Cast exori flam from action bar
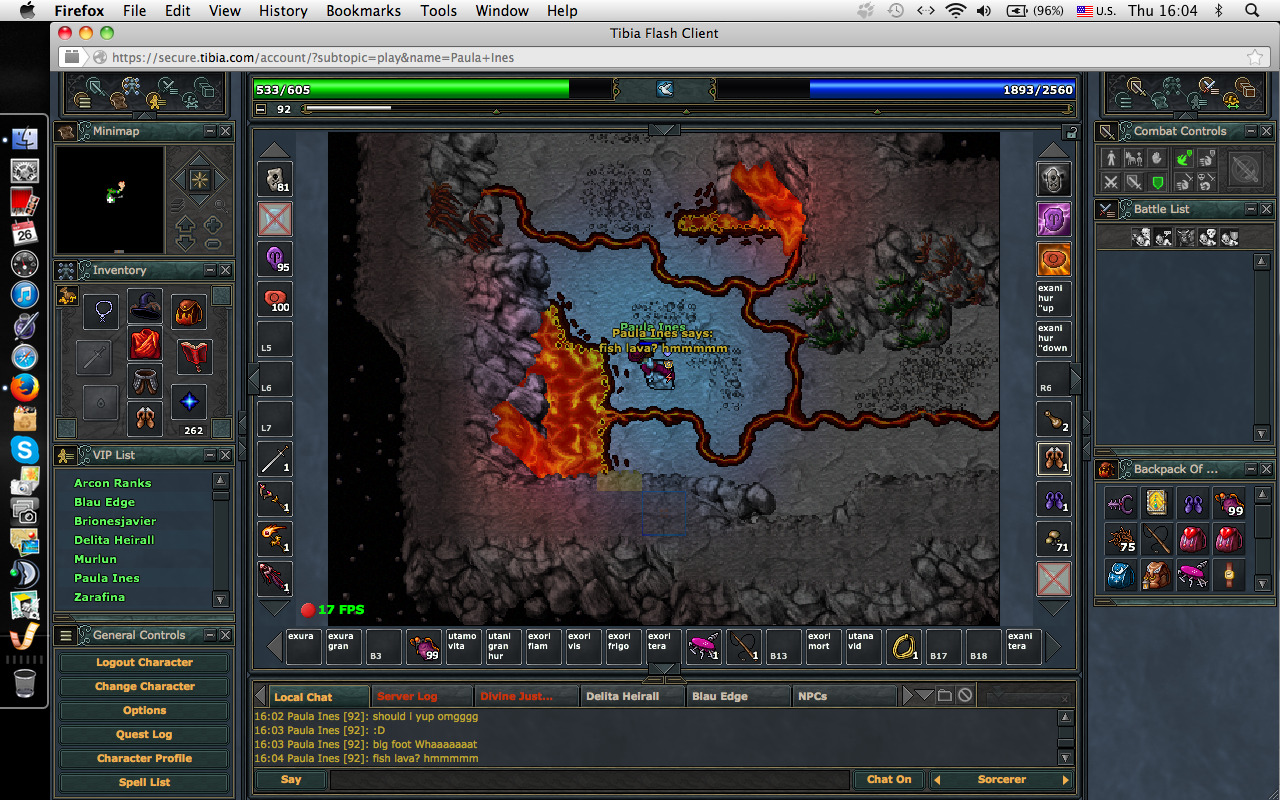This screenshot has height=800, width=1280. tap(544, 646)
